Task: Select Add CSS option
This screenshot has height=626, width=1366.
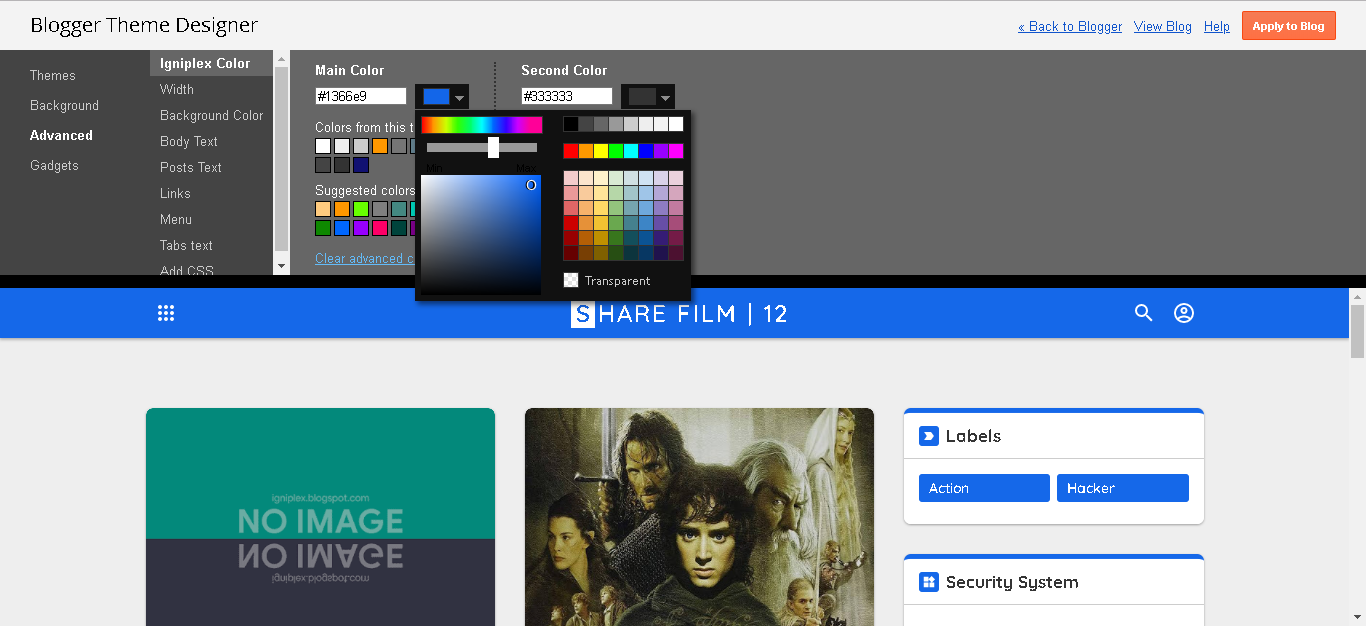Action: [187, 270]
